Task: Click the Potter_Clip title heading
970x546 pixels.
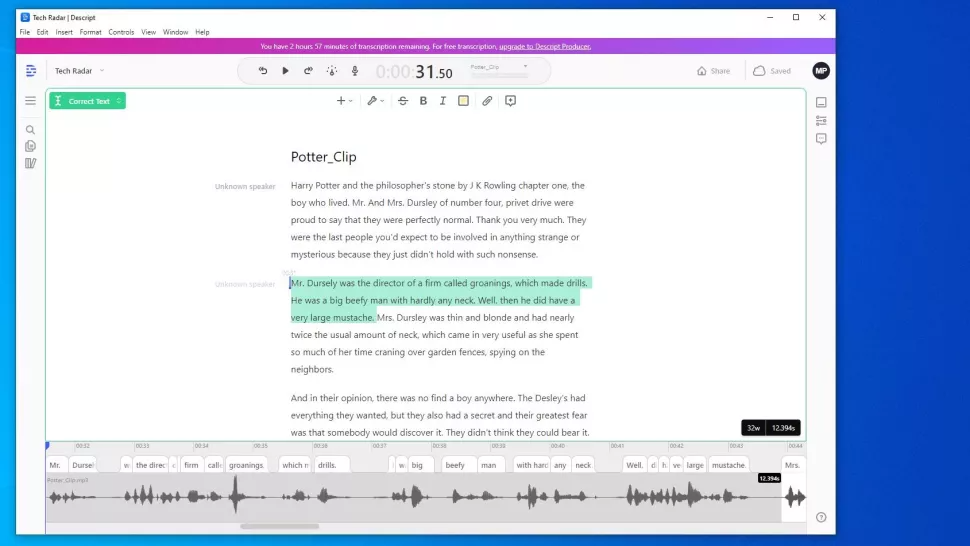Action: pos(324,157)
